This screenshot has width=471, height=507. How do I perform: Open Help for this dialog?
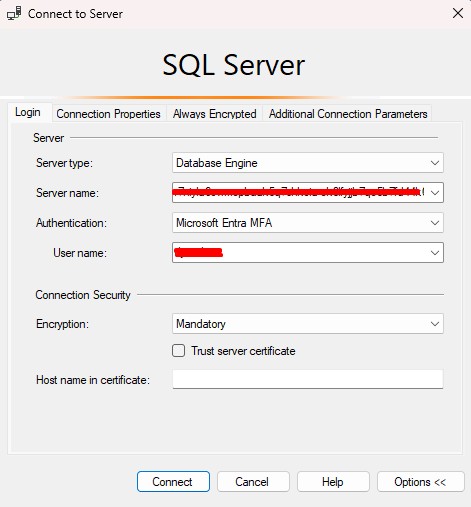tap(333, 481)
